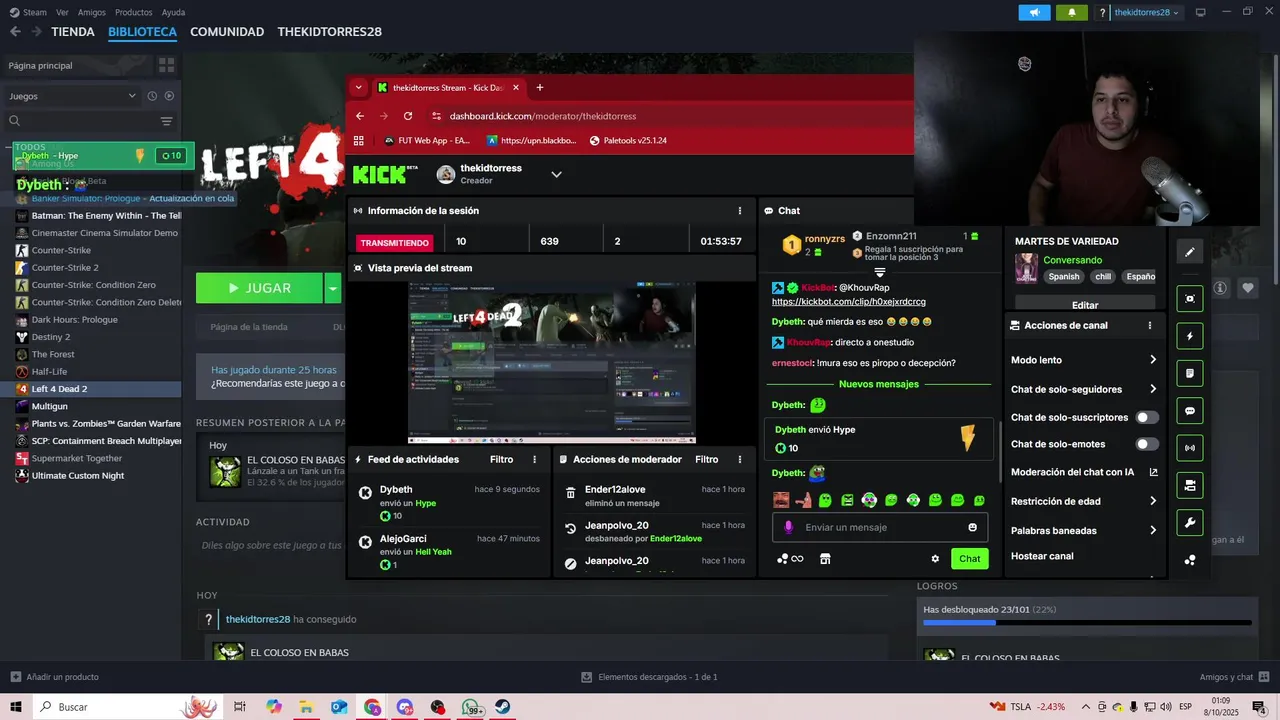Click the green JUGAR button
The image size is (1280, 720).
click(259, 288)
